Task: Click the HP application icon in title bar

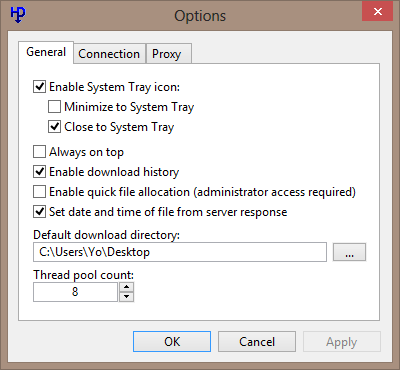Action: [18, 14]
